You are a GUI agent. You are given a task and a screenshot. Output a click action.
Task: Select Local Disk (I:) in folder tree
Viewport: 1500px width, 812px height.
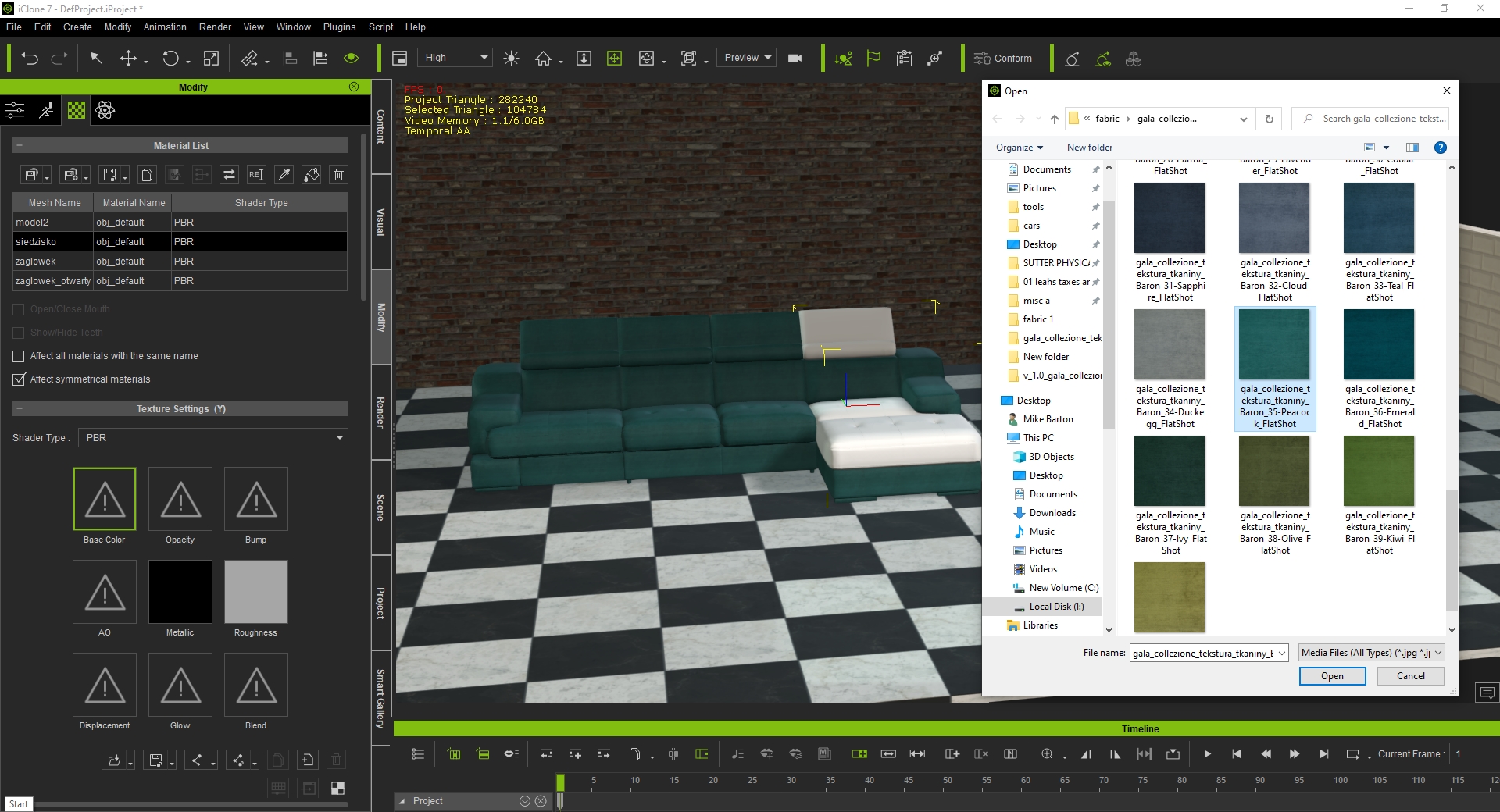coord(1055,607)
